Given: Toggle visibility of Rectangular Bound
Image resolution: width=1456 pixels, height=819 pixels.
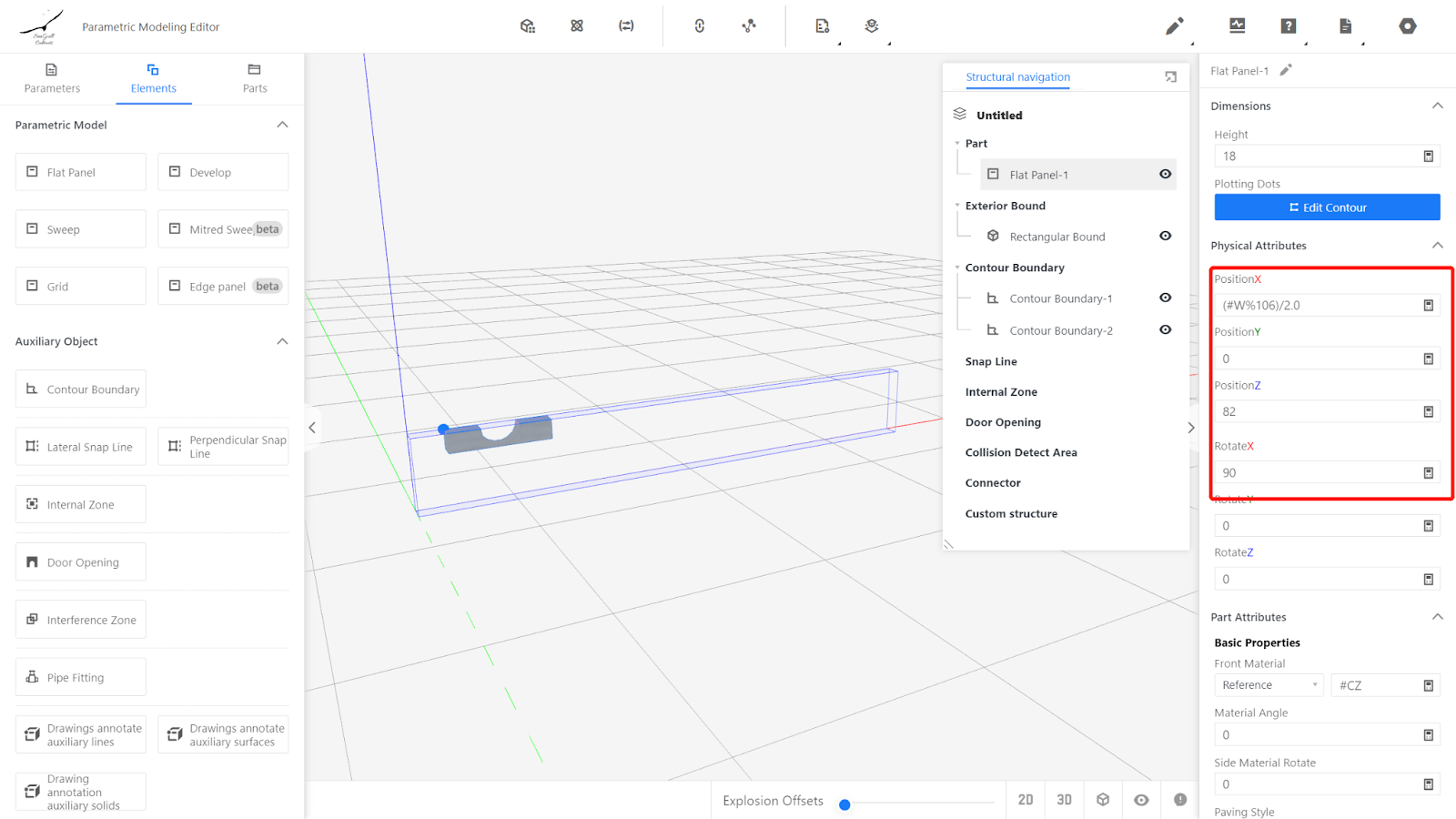Looking at the screenshot, I should (1165, 236).
